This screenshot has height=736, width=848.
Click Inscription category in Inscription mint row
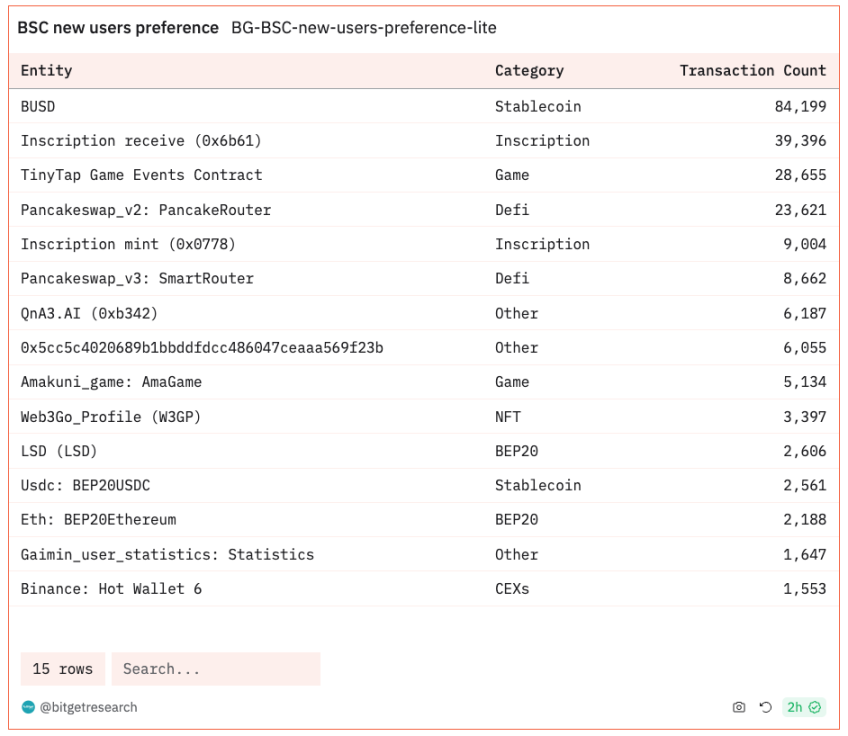click(542, 244)
